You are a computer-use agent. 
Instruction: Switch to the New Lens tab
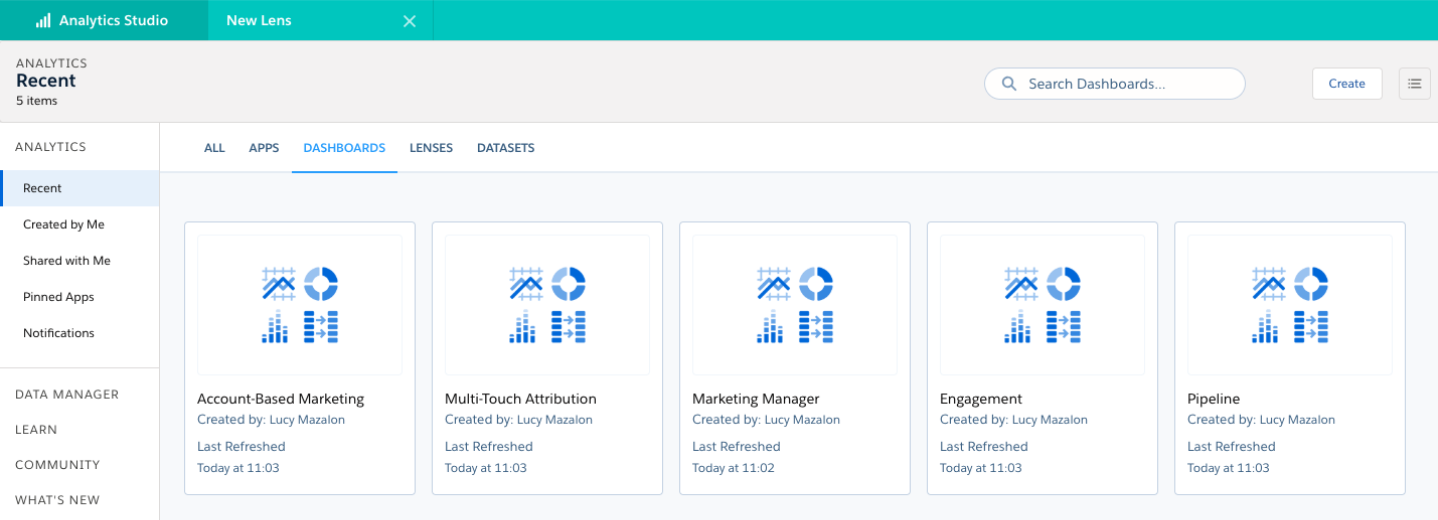click(x=321, y=20)
